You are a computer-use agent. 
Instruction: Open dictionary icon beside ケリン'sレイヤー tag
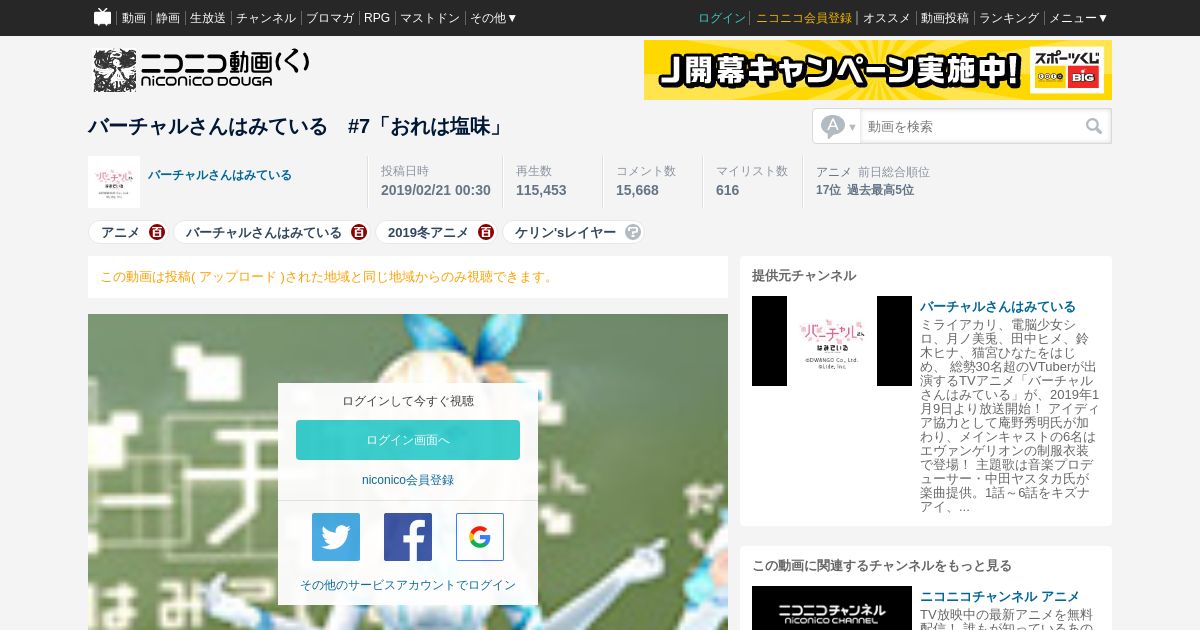point(633,232)
